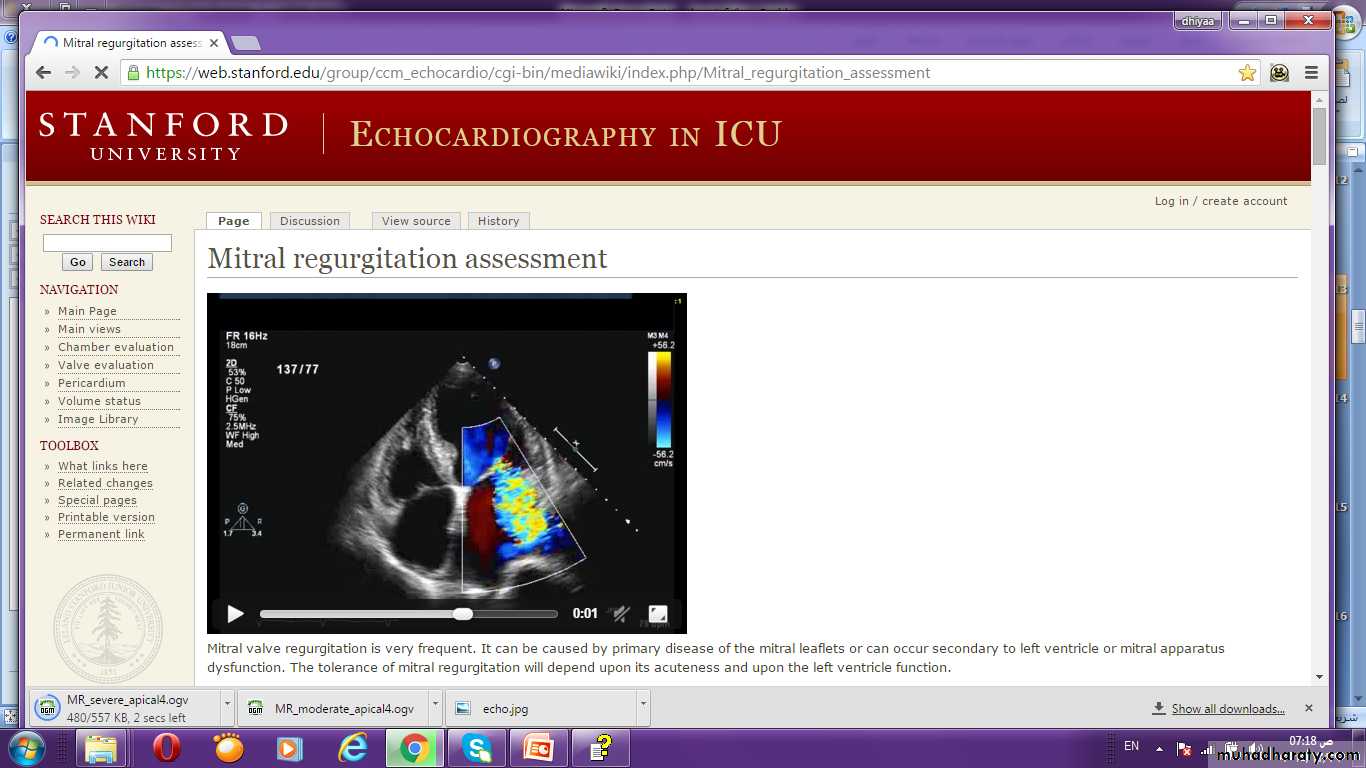Click the MR_severe_apical4.ogv download item
This screenshot has height=768, width=1366.
[x=125, y=708]
